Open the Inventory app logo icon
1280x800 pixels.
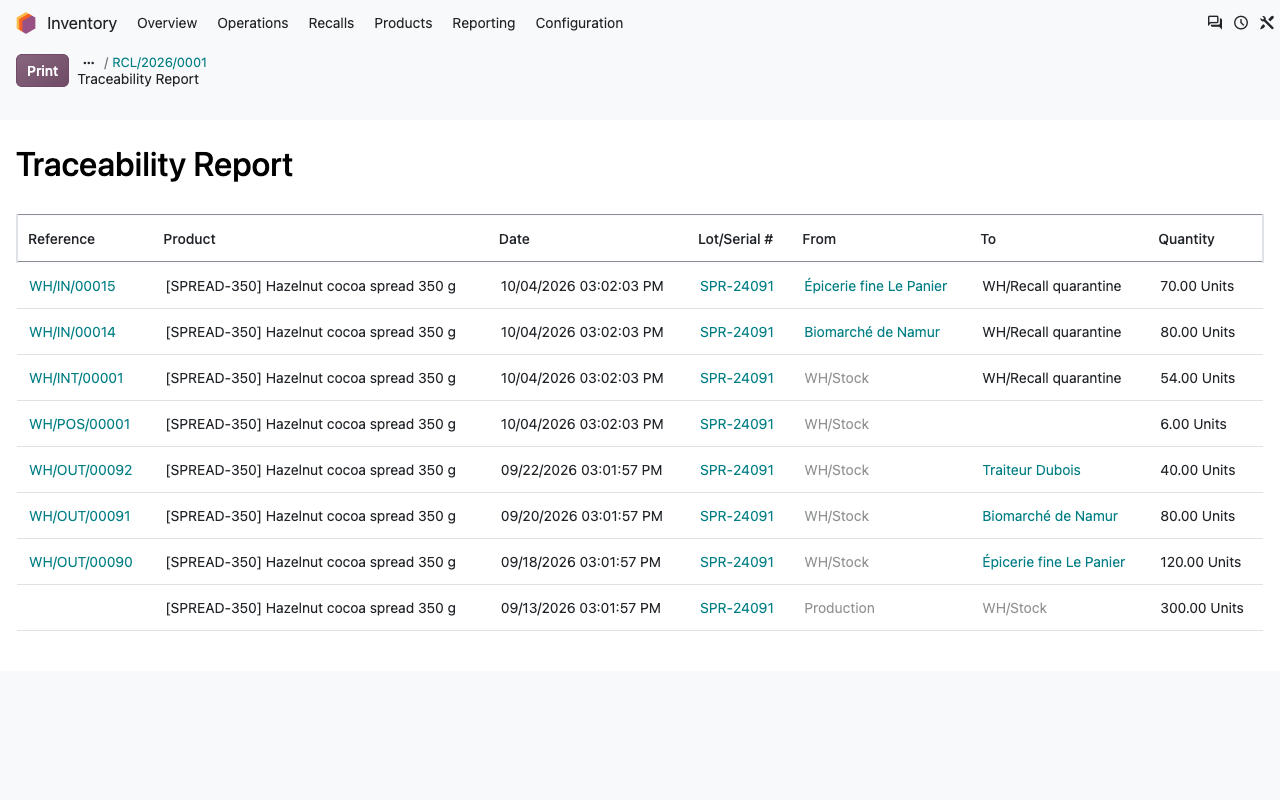26,23
